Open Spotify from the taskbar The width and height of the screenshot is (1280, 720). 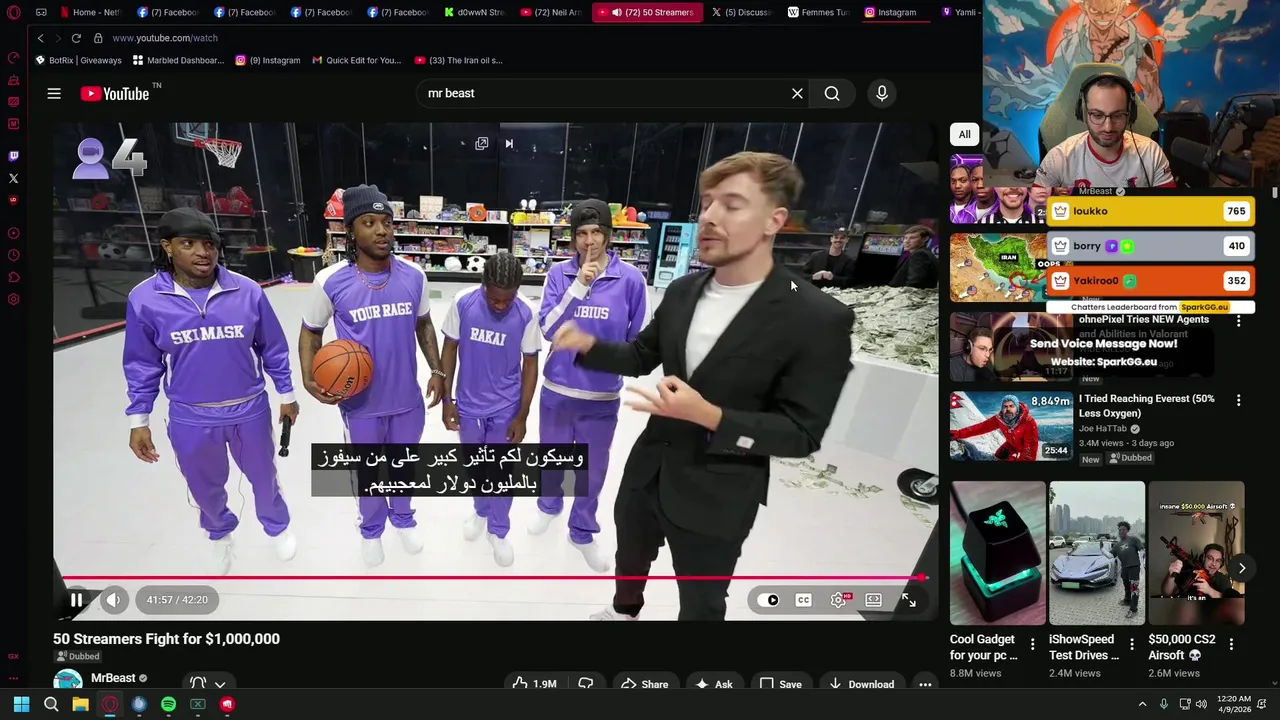pyautogui.click(x=168, y=704)
